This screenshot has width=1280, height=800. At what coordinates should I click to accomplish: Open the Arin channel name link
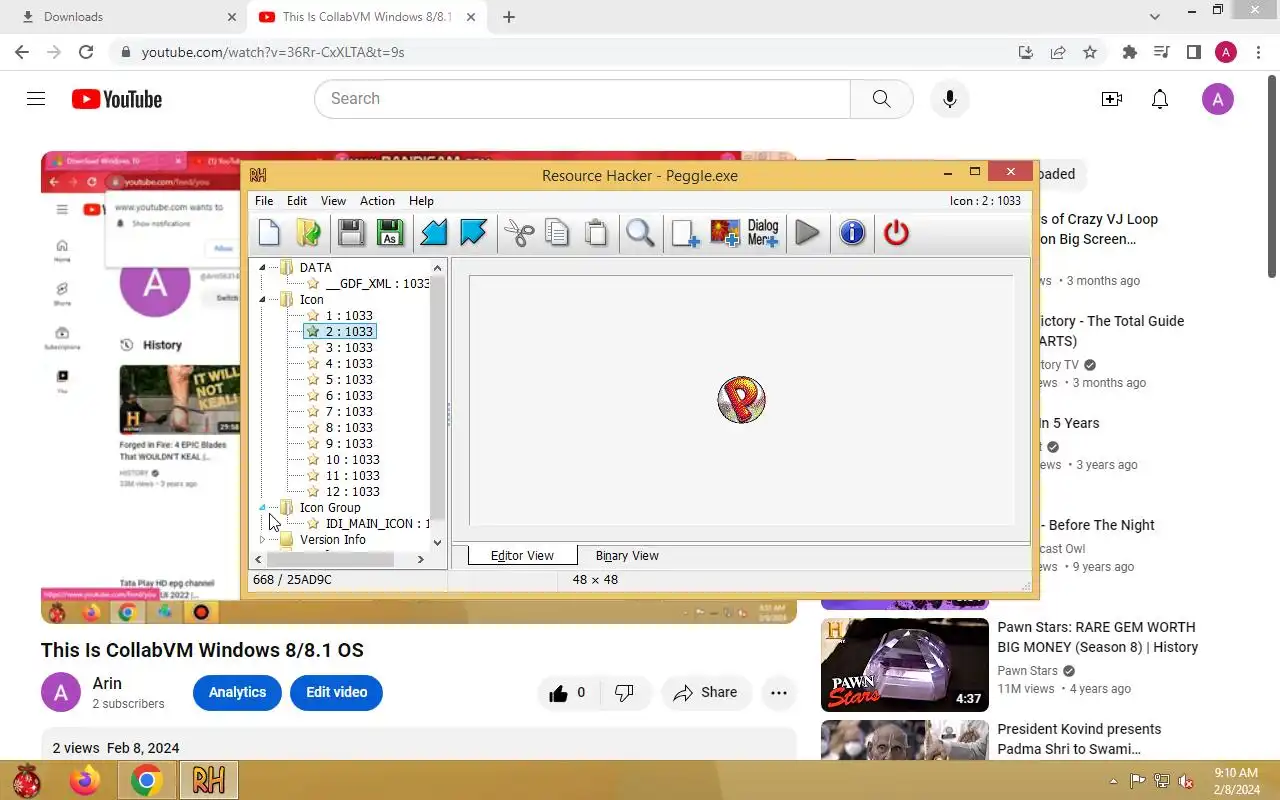[107, 684]
